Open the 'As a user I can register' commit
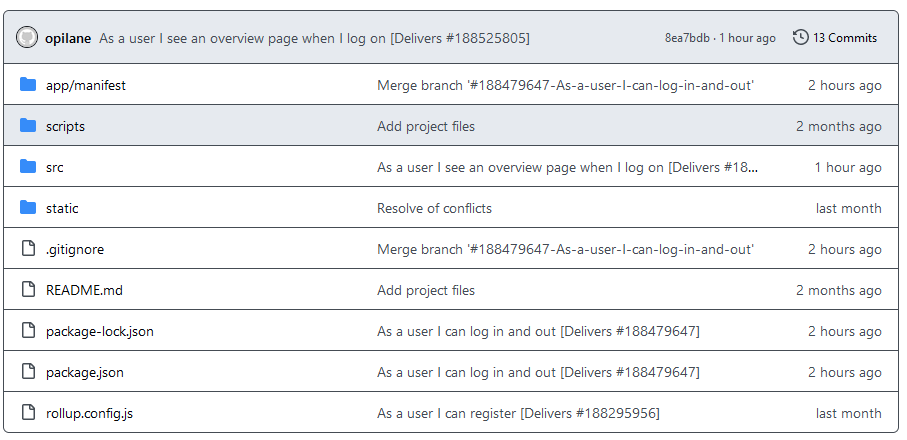This screenshot has height=440, width=907. tap(518, 413)
